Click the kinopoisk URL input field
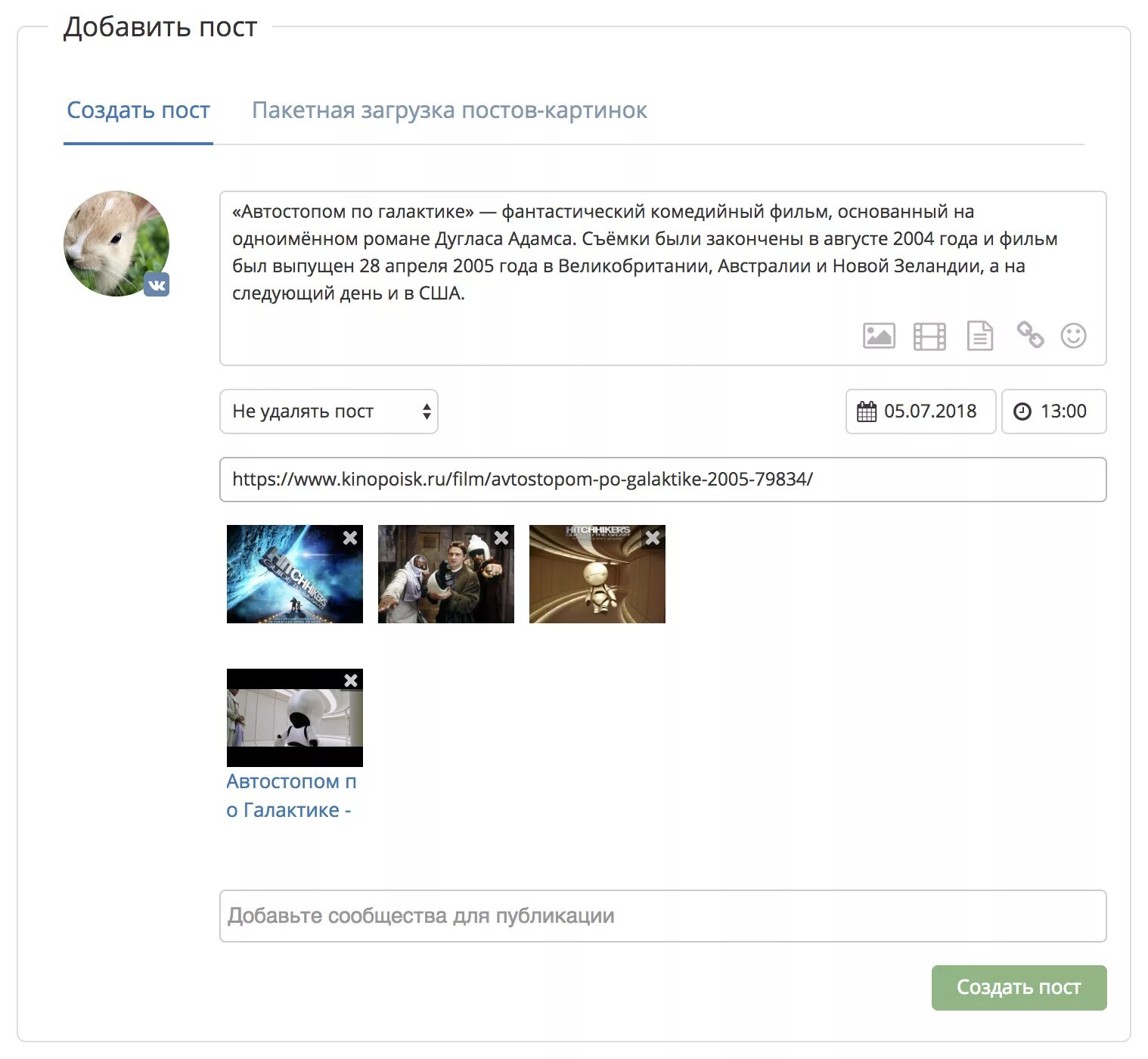Image resolution: width=1148 pixels, height=1059 pixels. click(662, 480)
